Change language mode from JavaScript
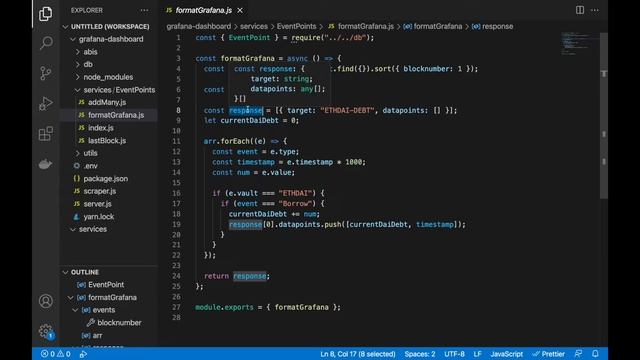This screenshot has width=640, height=360. pos(507,354)
